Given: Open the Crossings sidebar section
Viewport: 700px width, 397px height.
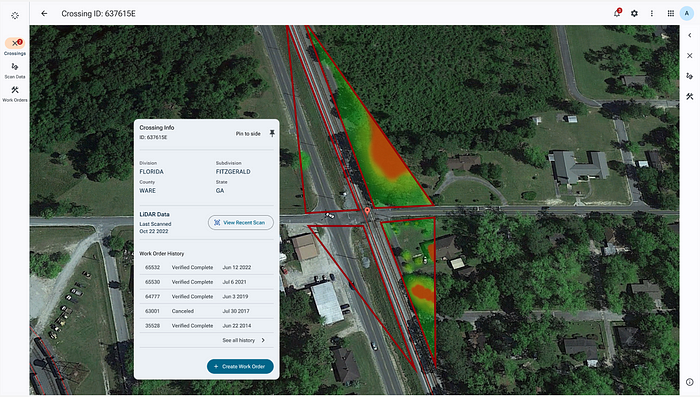Looking at the screenshot, I should click(15, 46).
